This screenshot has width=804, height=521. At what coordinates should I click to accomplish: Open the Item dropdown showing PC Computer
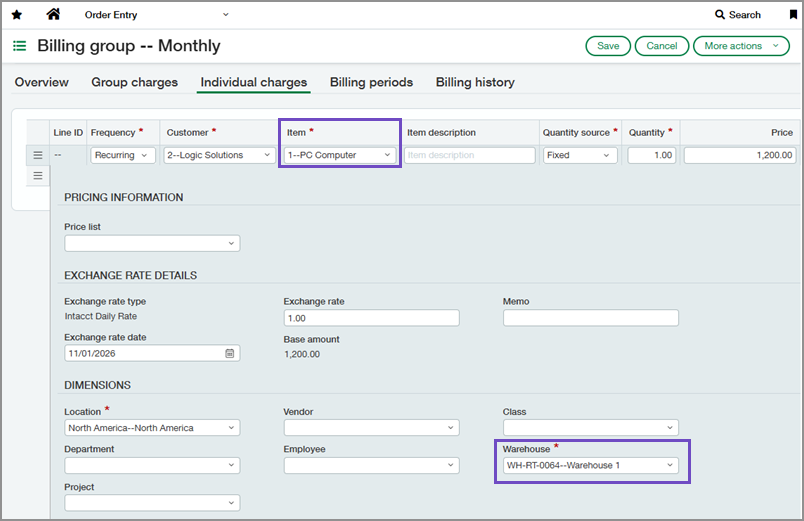(x=340, y=155)
